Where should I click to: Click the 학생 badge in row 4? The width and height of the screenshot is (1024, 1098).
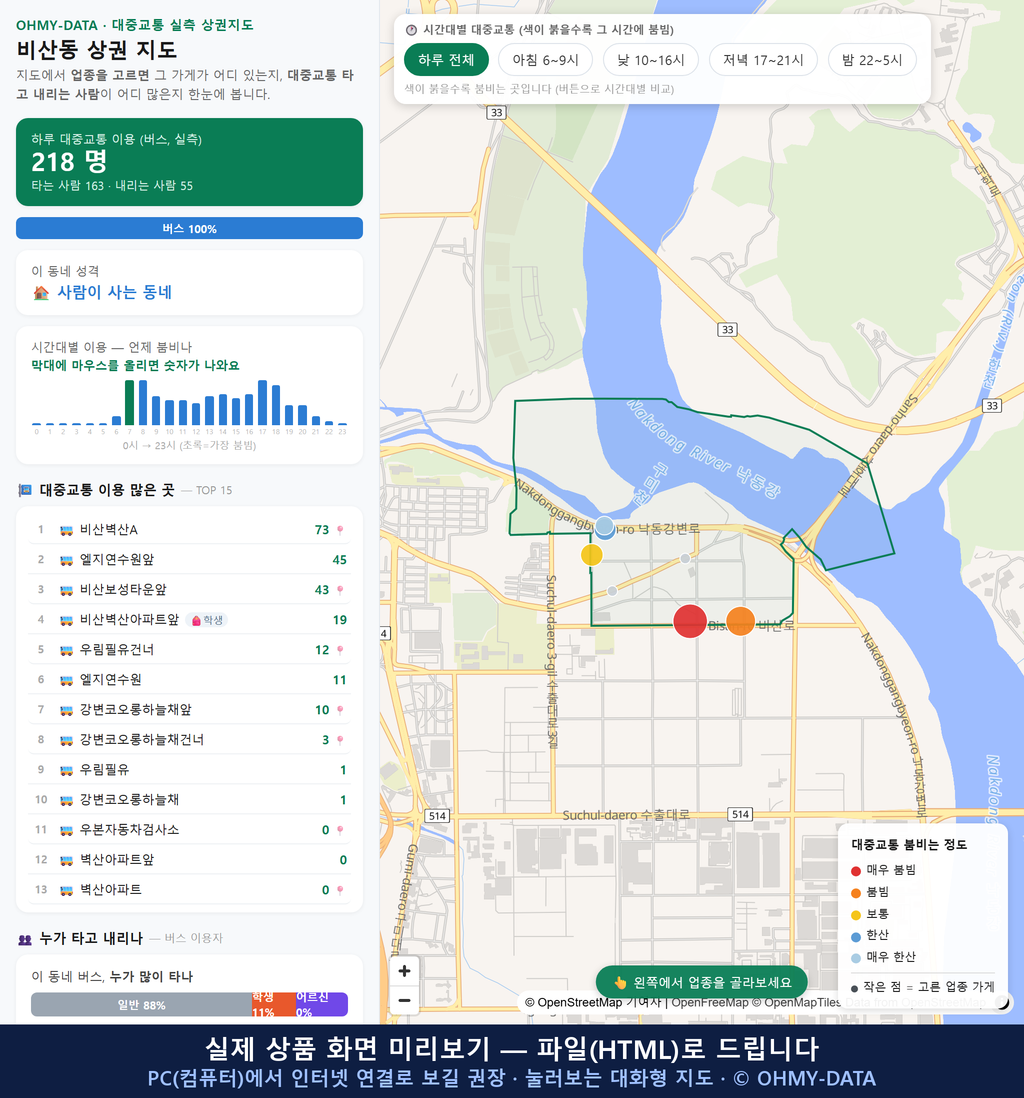(207, 620)
